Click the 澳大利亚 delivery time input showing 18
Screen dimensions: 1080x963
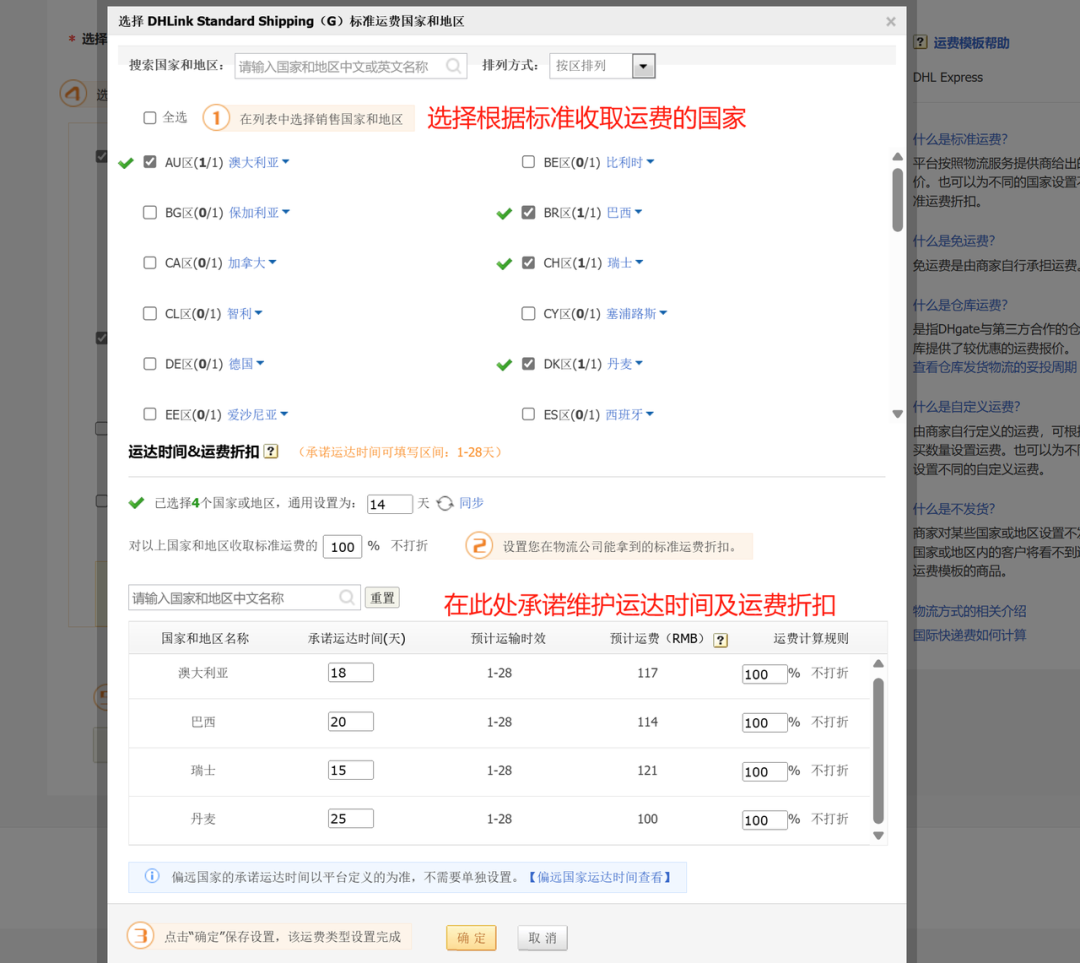pyautogui.click(x=350, y=672)
